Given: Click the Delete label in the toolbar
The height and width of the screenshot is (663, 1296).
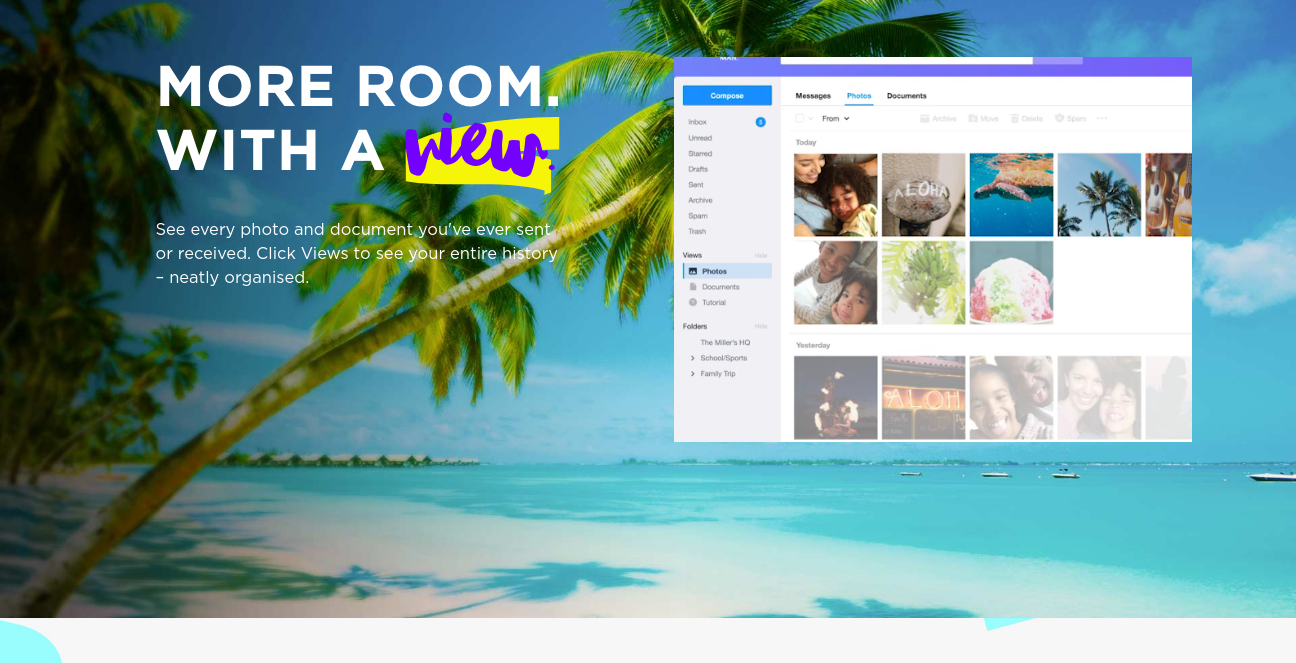Looking at the screenshot, I should pyautogui.click(x=1032, y=118).
